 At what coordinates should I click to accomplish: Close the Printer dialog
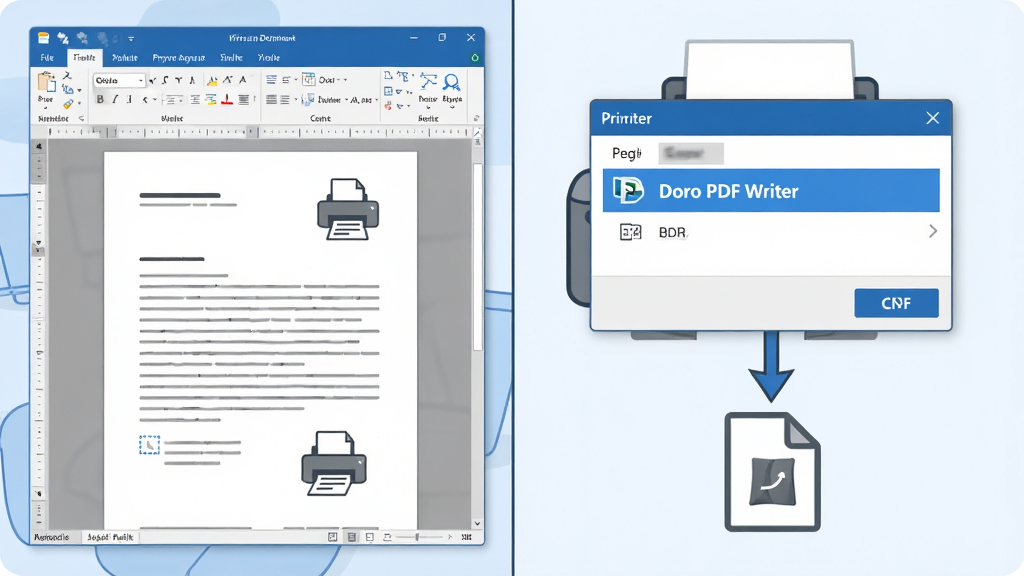[933, 118]
